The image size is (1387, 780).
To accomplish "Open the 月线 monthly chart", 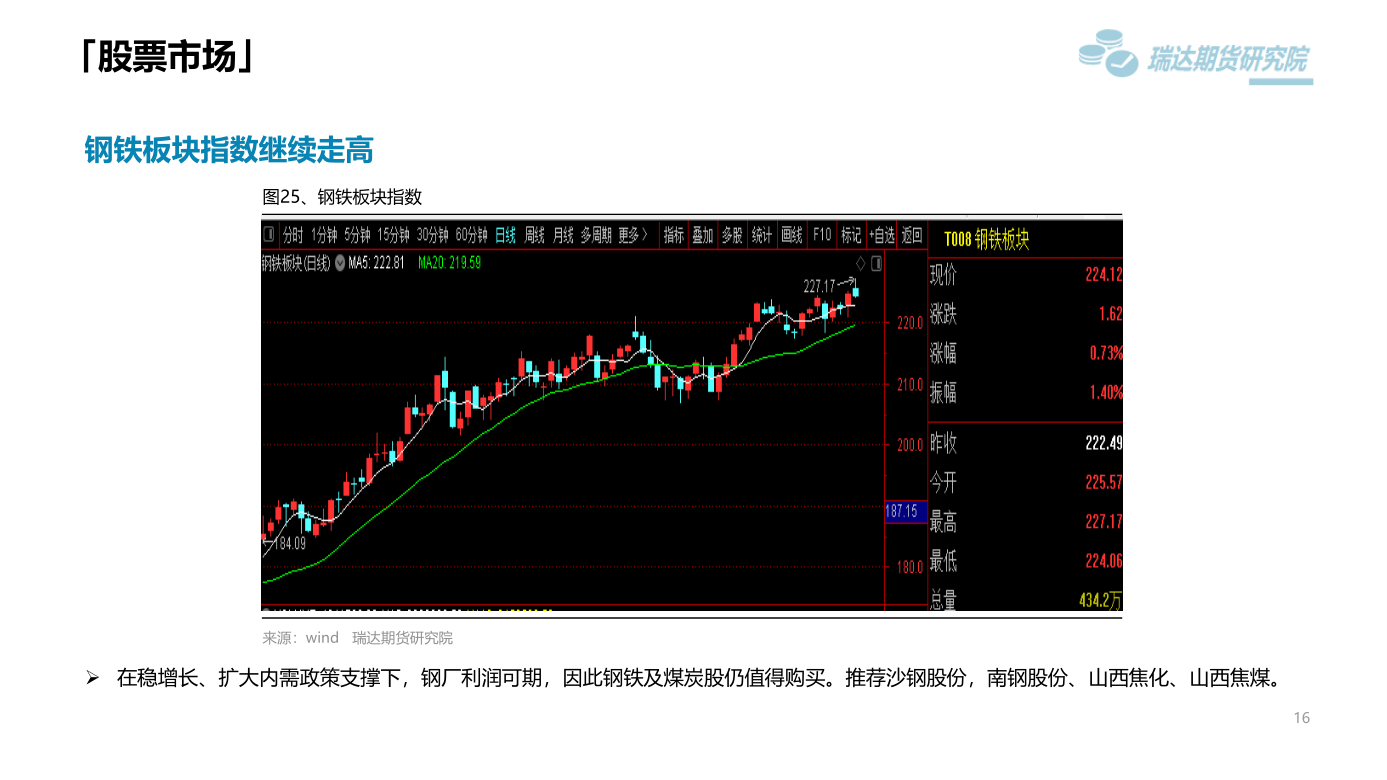I will tap(563, 235).
